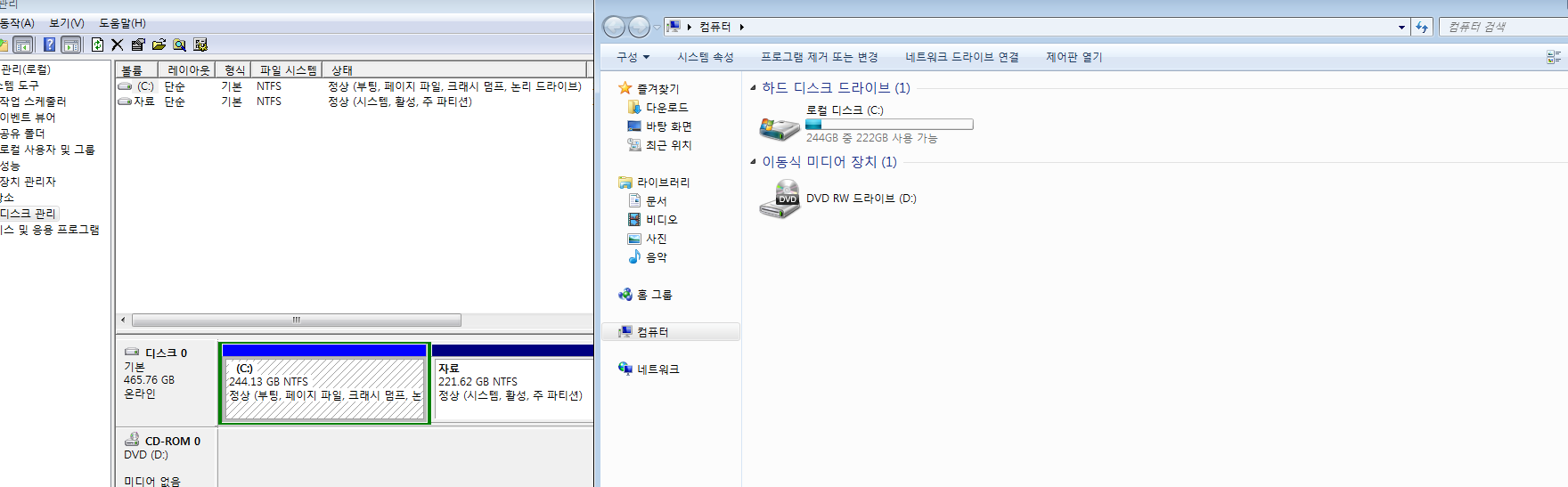Image resolution: width=1568 pixels, height=487 pixels.
Task: Go back in Explorer window
Action: tap(614, 27)
